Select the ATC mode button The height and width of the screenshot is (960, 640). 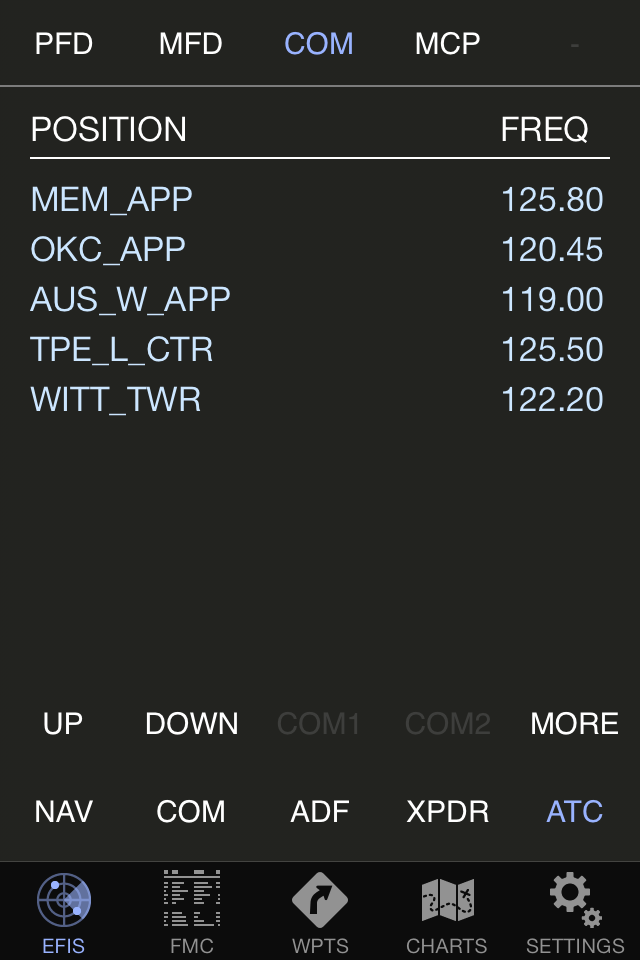[x=575, y=811]
